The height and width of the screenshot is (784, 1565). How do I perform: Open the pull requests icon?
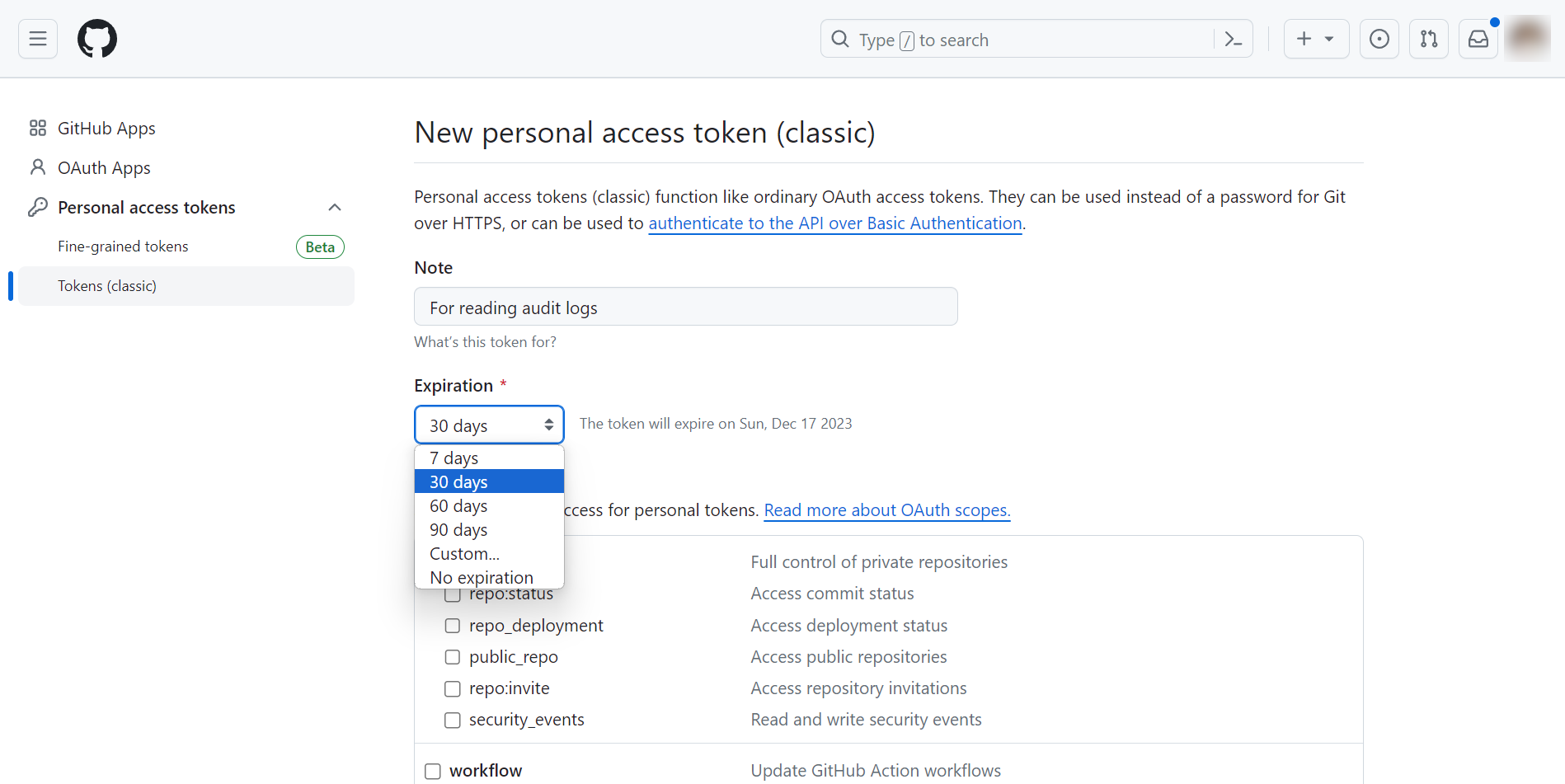pyautogui.click(x=1428, y=38)
